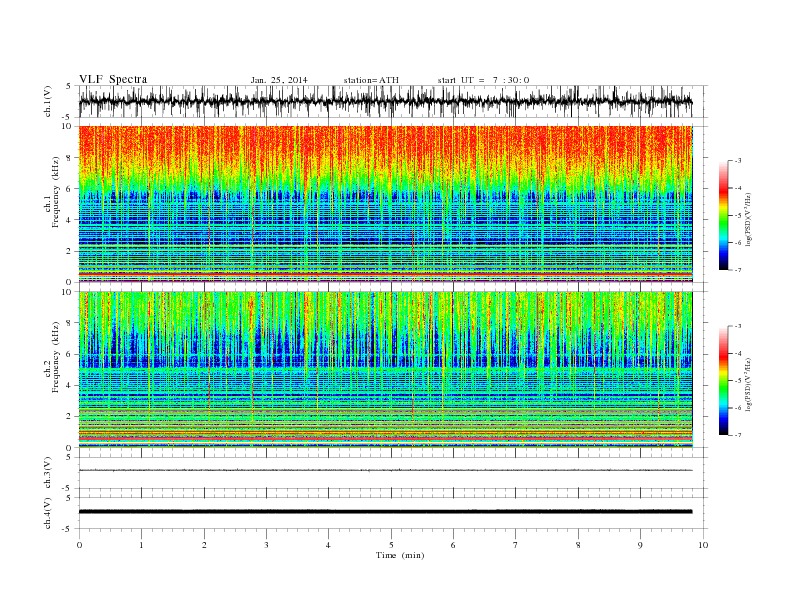Viewport: 792px width, 612px height.
Task: Click the flat ch.3 voltage trace
Action: coord(385,470)
